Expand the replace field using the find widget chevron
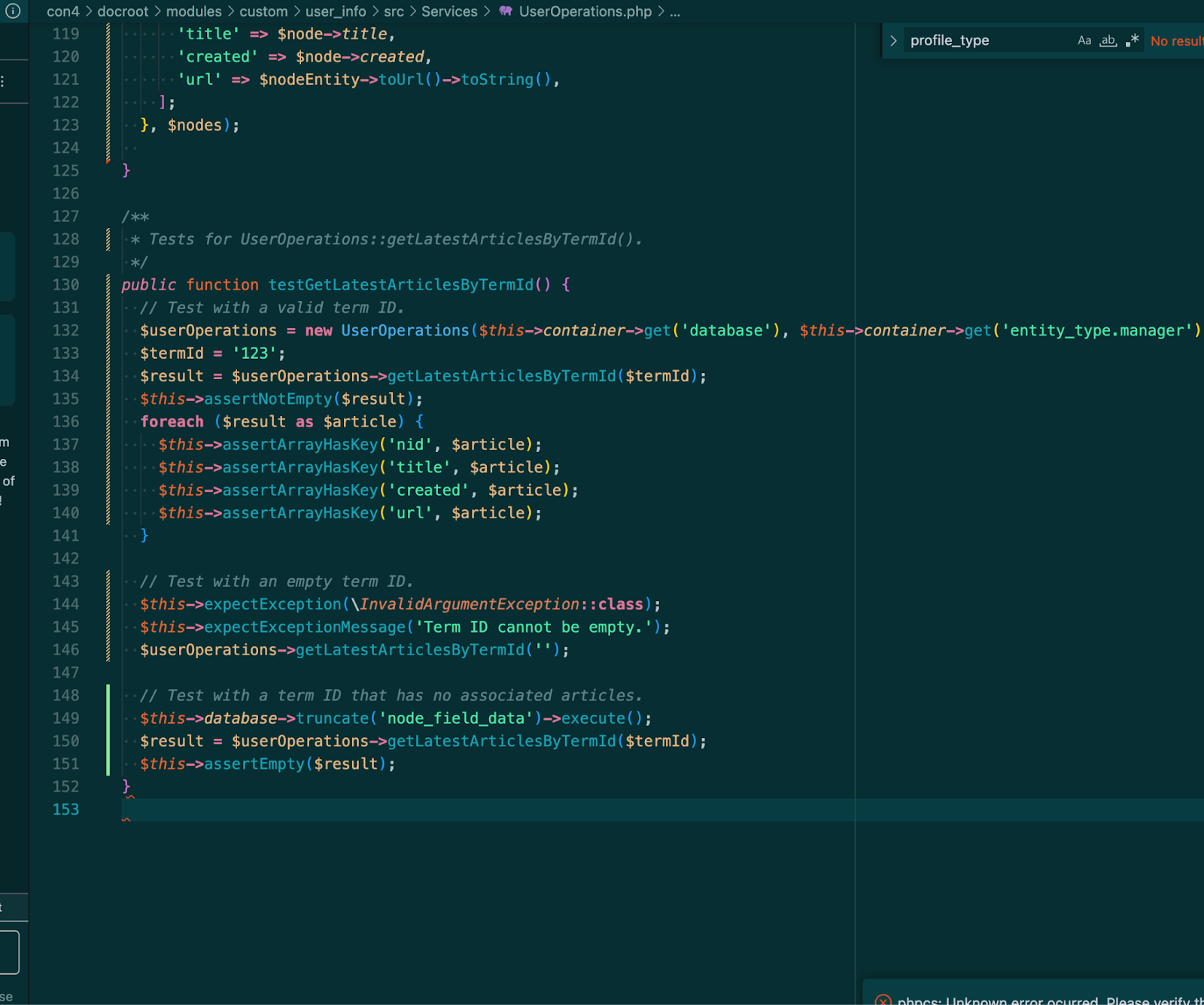1204x1005 pixels. 893,41
